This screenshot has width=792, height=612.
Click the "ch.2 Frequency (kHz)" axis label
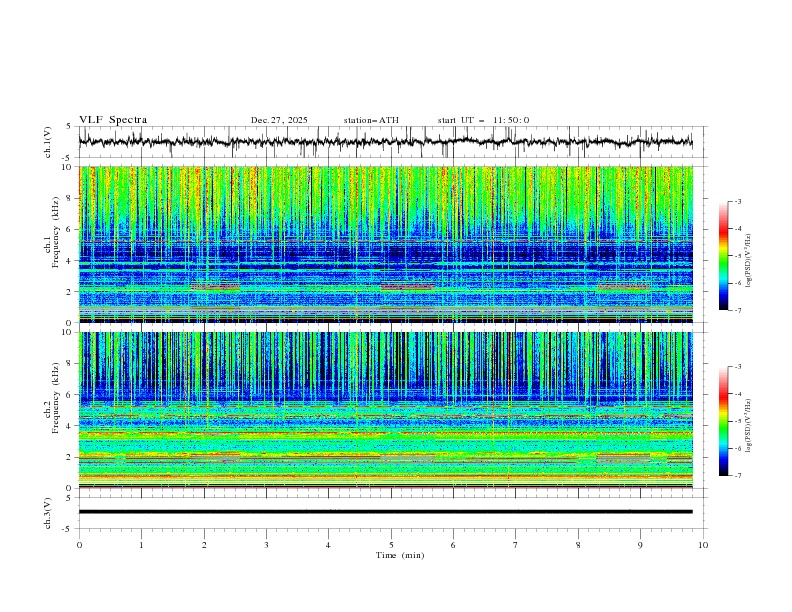coord(52,398)
